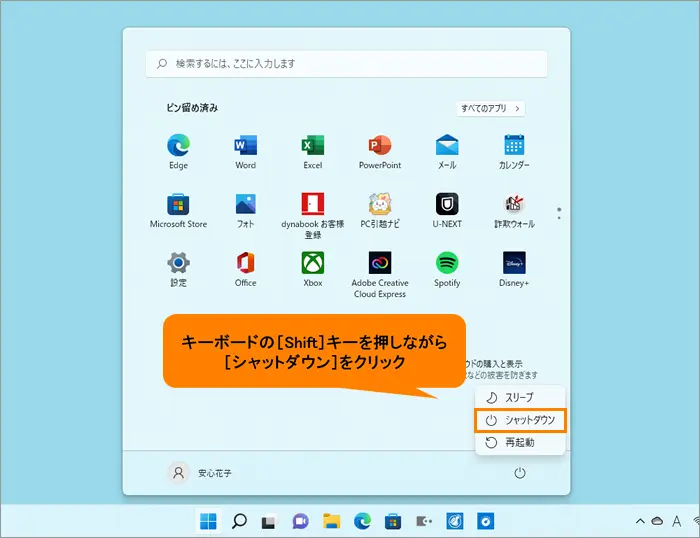Viewport: 700px width, 538px height.
Task: Open Task View on the taskbar
Action: point(268,521)
